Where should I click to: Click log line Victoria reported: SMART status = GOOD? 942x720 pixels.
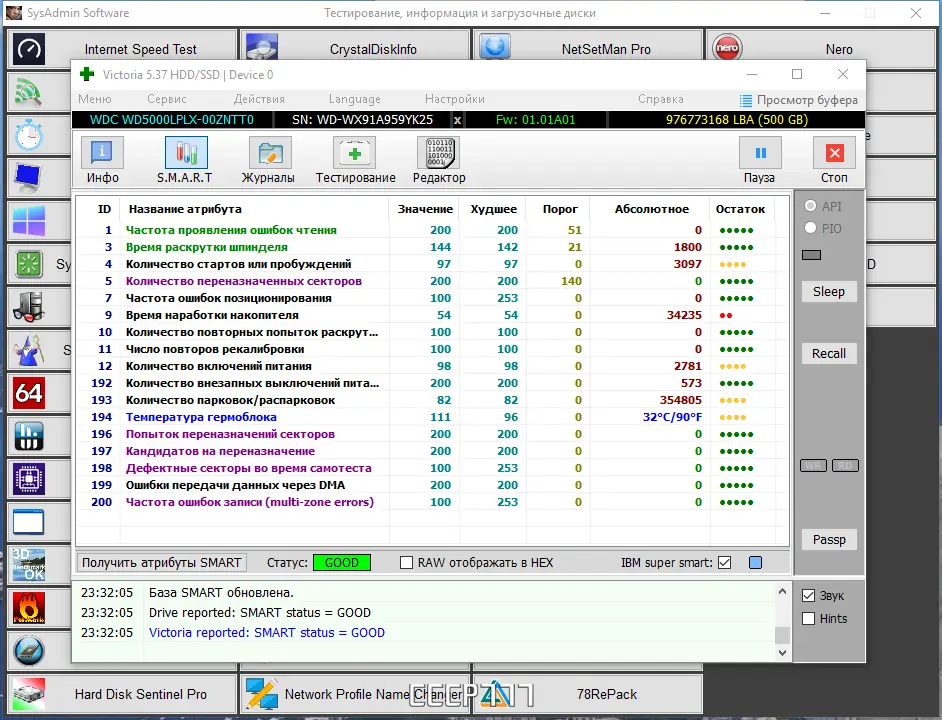[267, 633]
